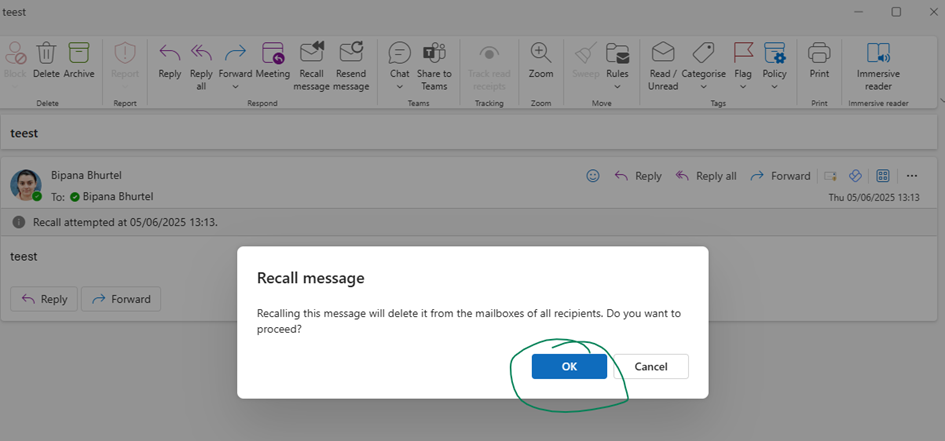The height and width of the screenshot is (441, 945).
Task: Expand the Chat dropdown arrow
Action: click(x=400, y=87)
